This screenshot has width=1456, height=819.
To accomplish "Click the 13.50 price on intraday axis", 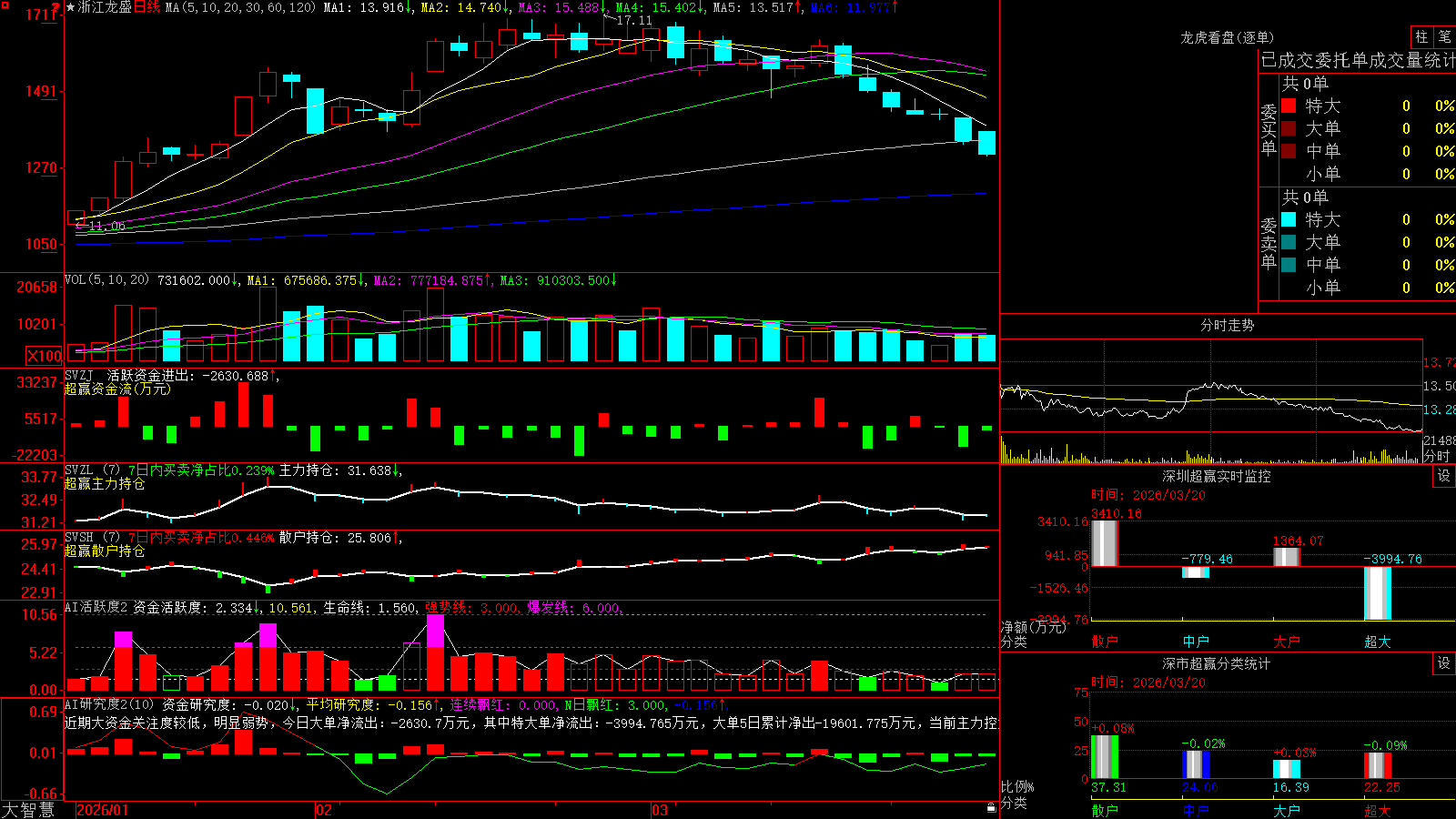I will (1440, 386).
